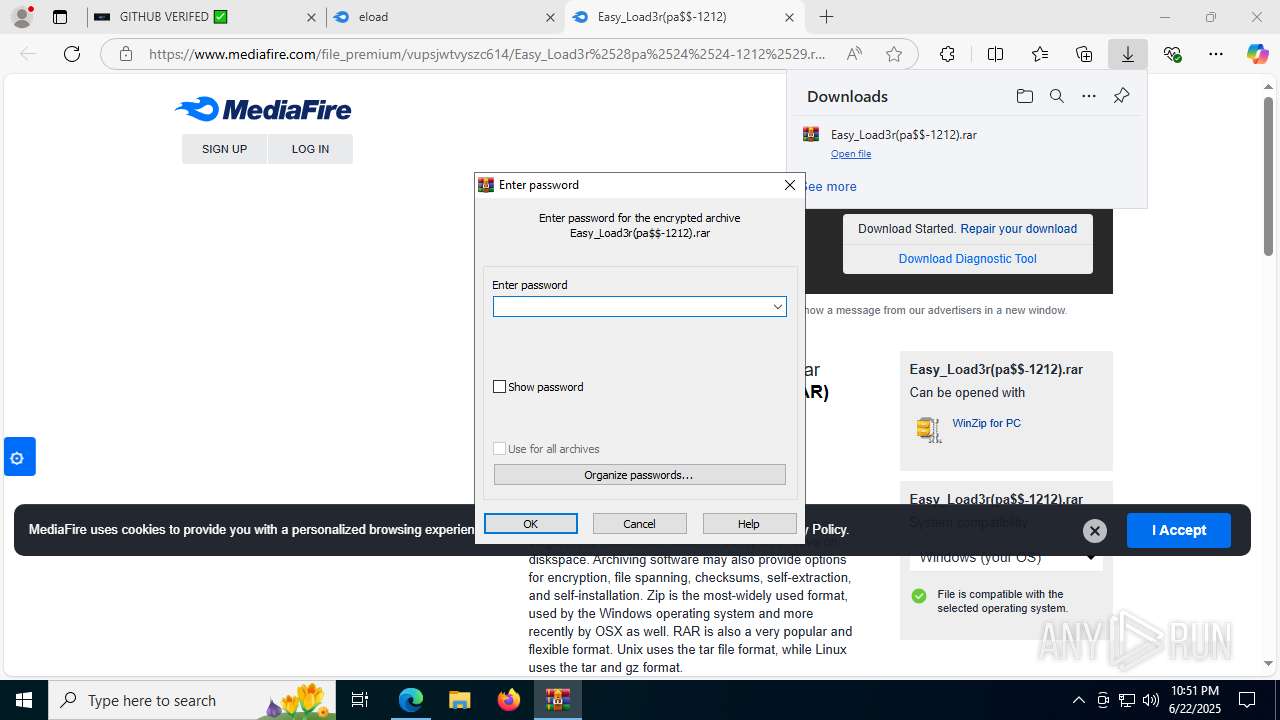The image size is (1280, 720).
Task: Click Cancel in Enter password dialog
Action: (x=640, y=524)
